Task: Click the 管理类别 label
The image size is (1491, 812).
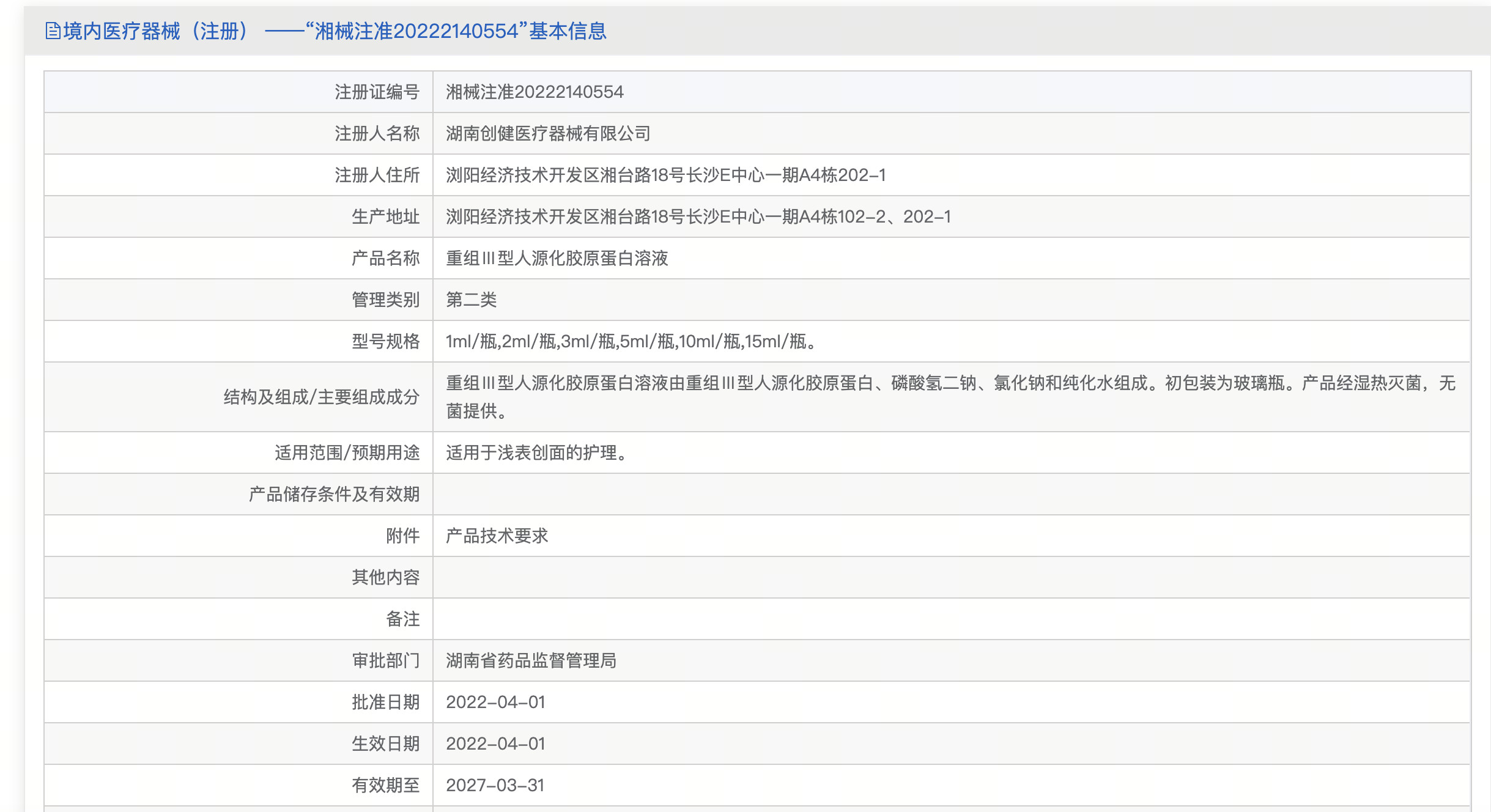Action: tap(385, 300)
